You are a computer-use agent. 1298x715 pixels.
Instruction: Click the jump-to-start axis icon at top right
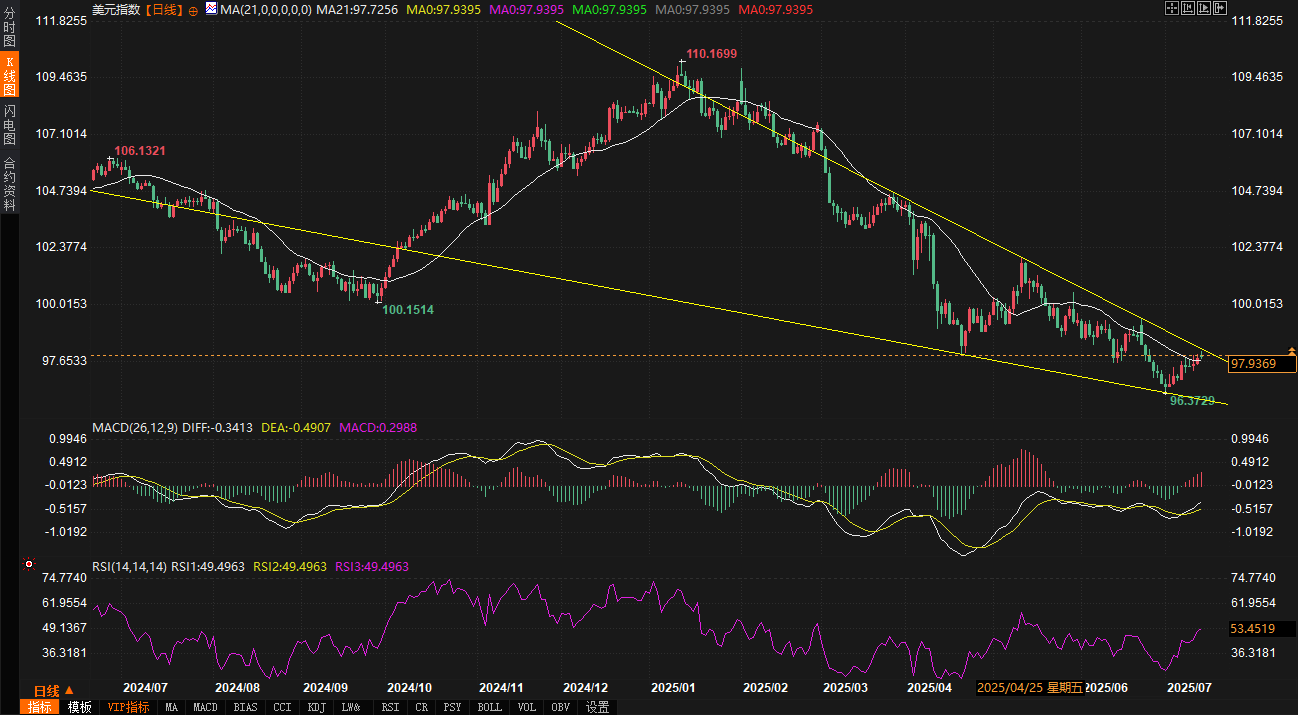(1188, 8)
